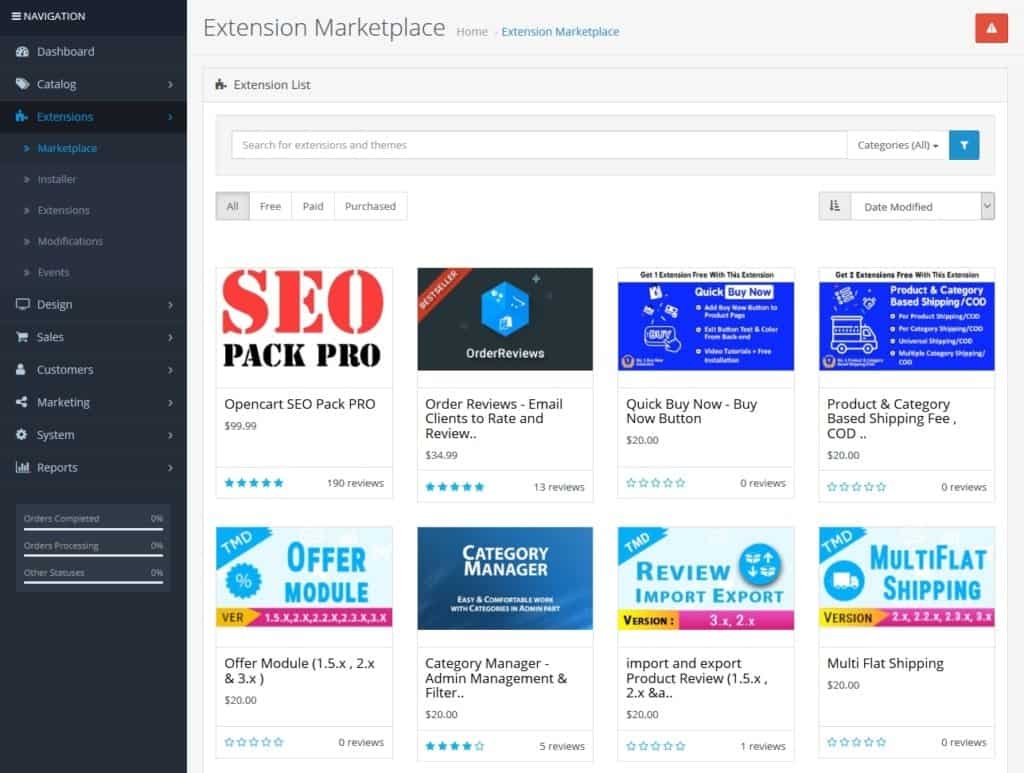Click the Home breadcrumb link
This screenshot has width=1024, height=773.
point(472,31)
